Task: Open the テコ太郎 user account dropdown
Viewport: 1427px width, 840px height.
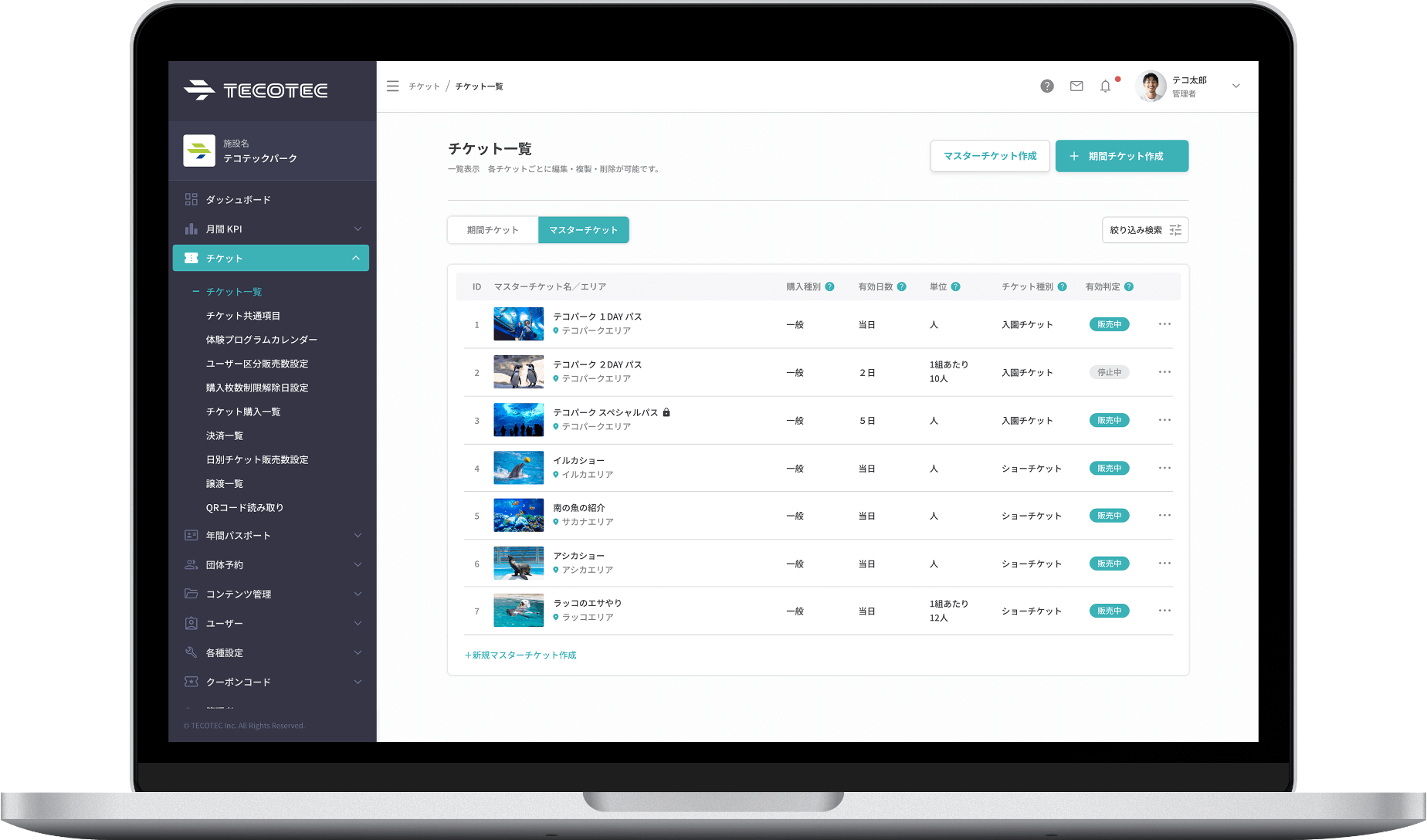Action: click(x=1235, y=86)
